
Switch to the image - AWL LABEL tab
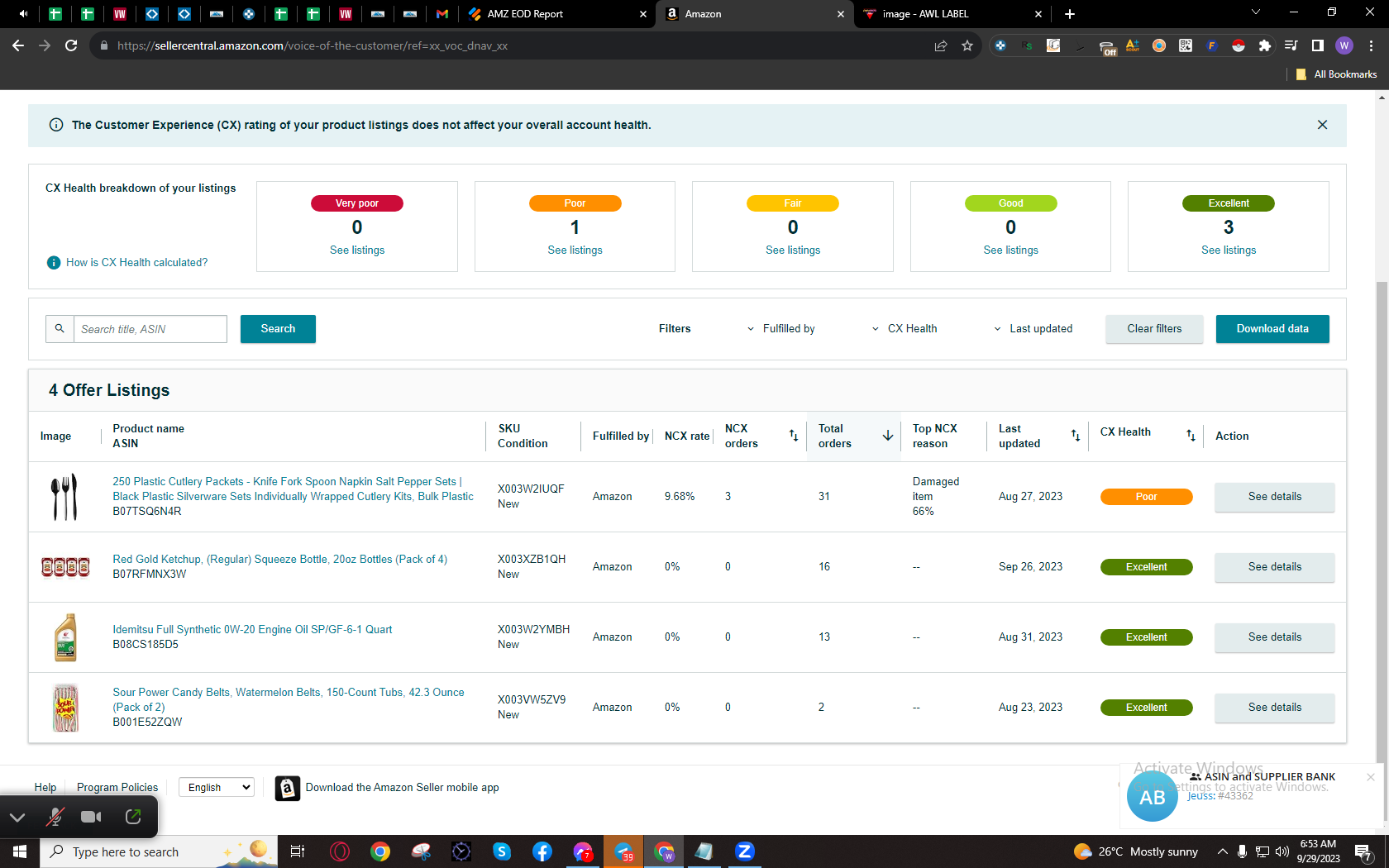tap(951, 14)
